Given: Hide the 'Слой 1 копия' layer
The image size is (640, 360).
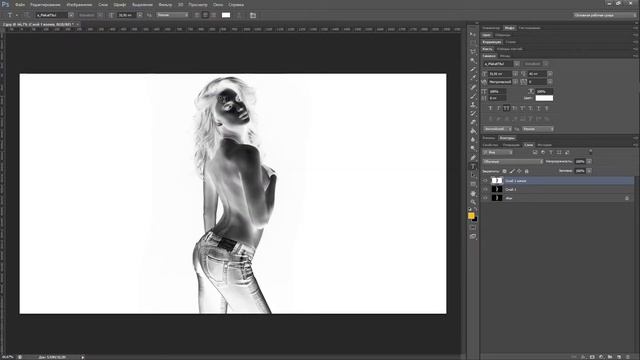Looking at the screenshot, I should (x=485, y=180).
